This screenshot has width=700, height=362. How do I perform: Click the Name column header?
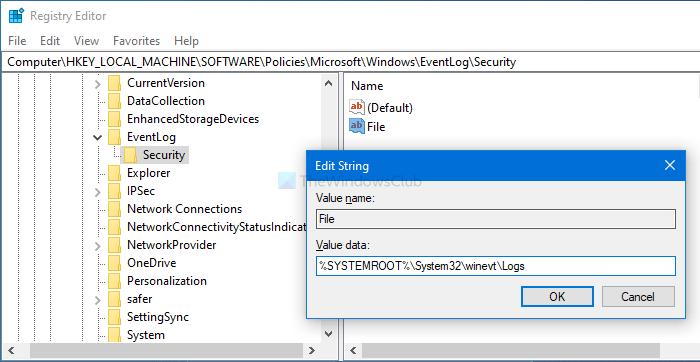(x=367, y=86)
